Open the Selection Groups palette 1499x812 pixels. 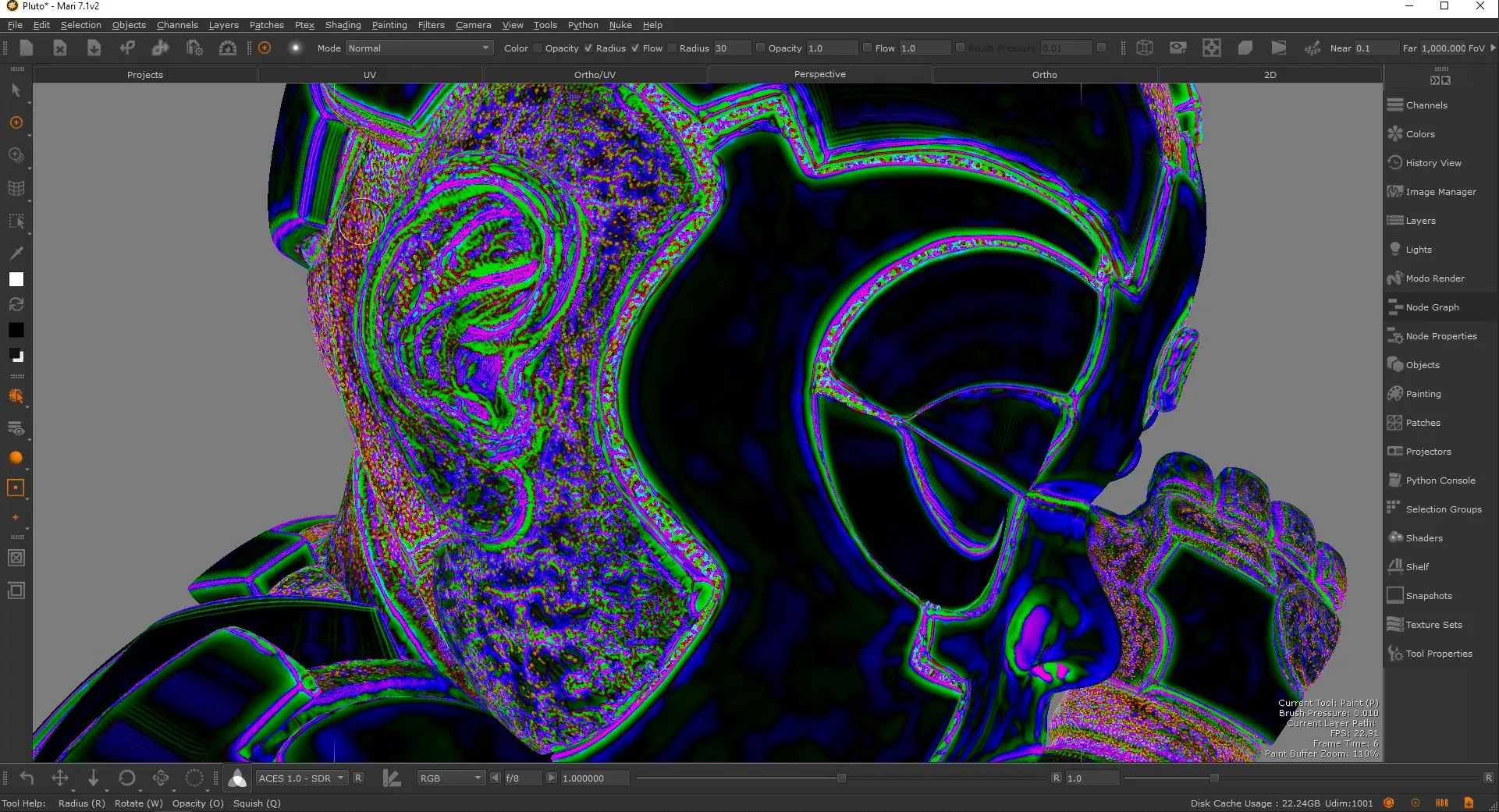click(x=1434, y=509)
